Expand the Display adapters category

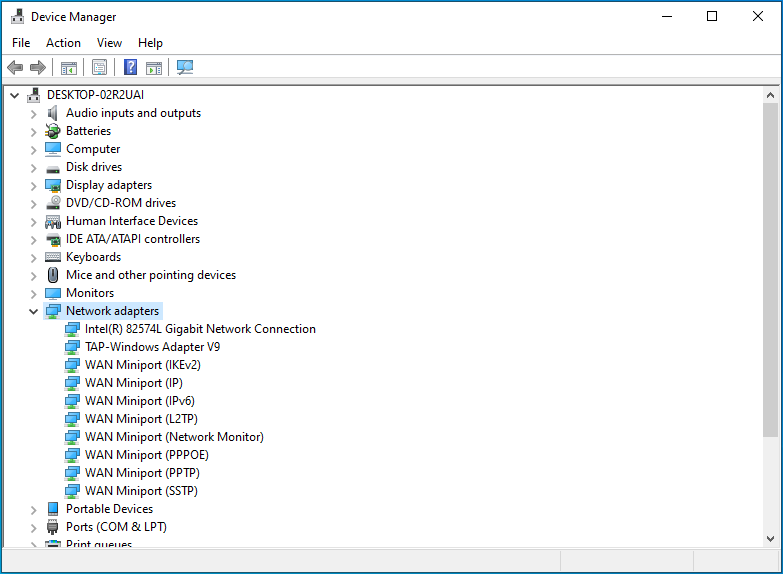[x=33, y=186]
